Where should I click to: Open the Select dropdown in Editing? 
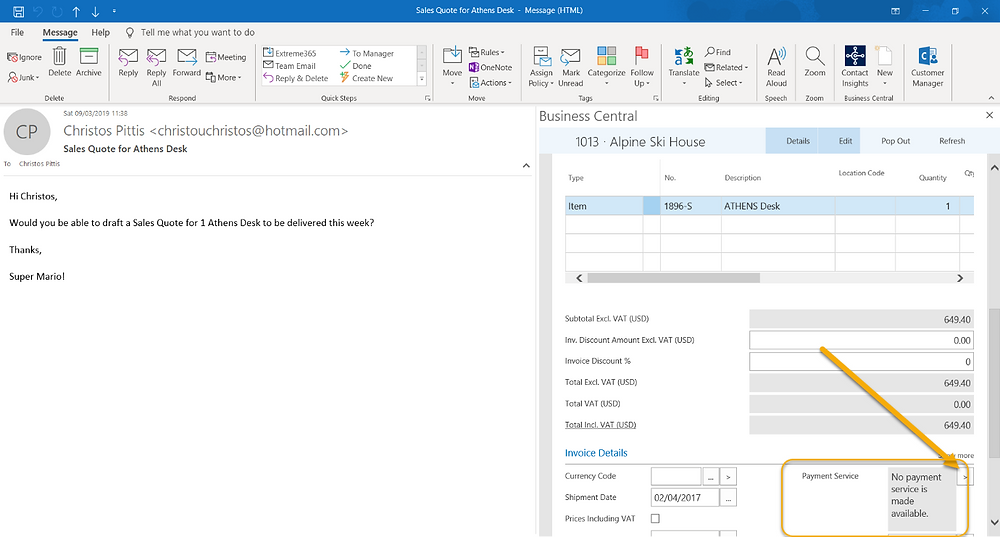(x=723, y=83)
